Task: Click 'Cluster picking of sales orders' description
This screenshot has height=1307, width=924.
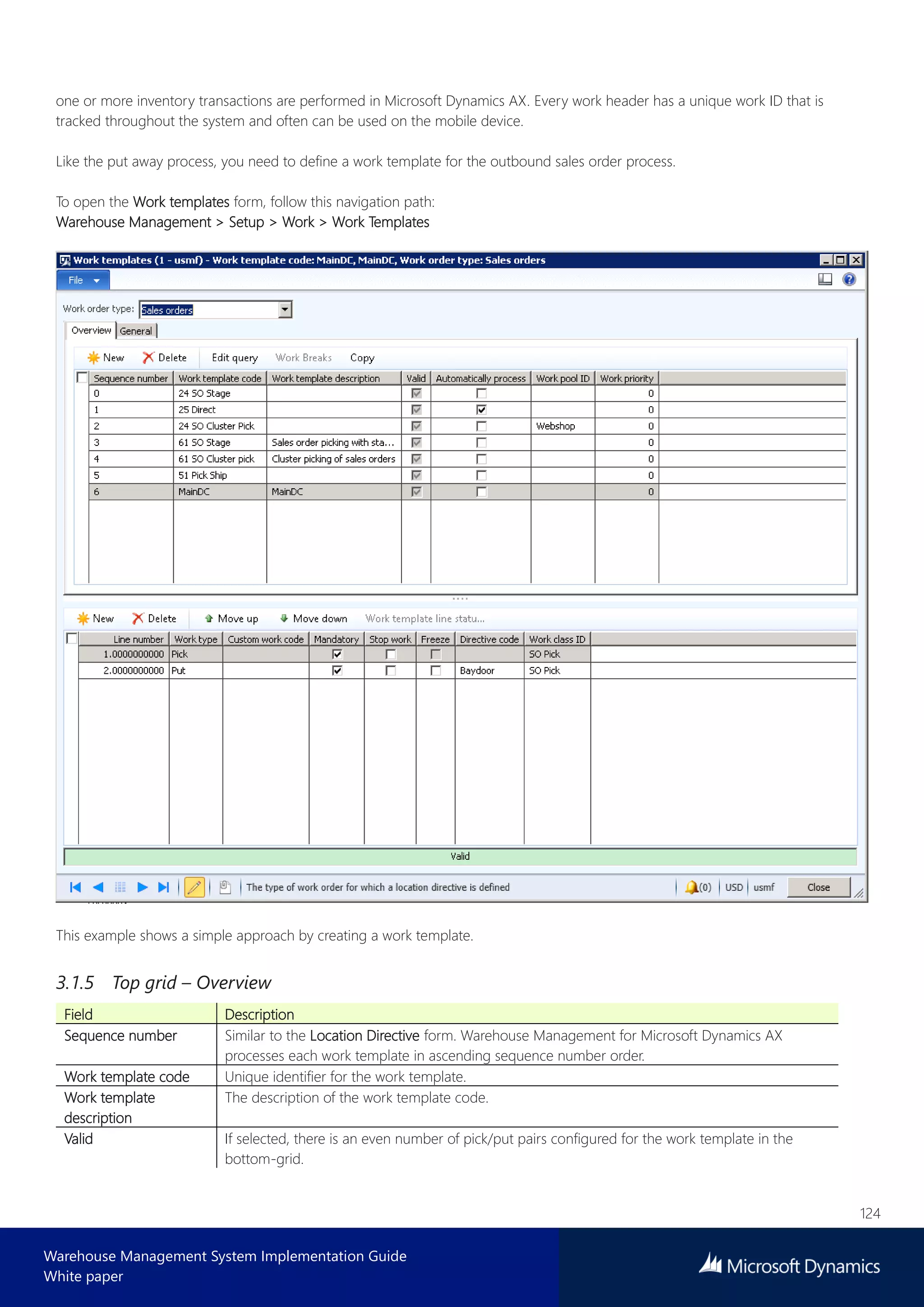Action: point(333,459)
